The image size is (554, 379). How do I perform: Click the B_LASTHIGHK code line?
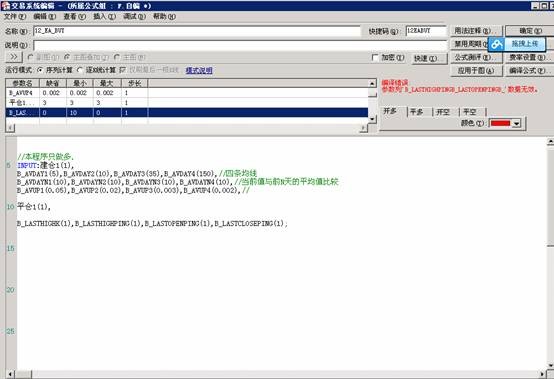pyautogui.click(x=152, y=223)
